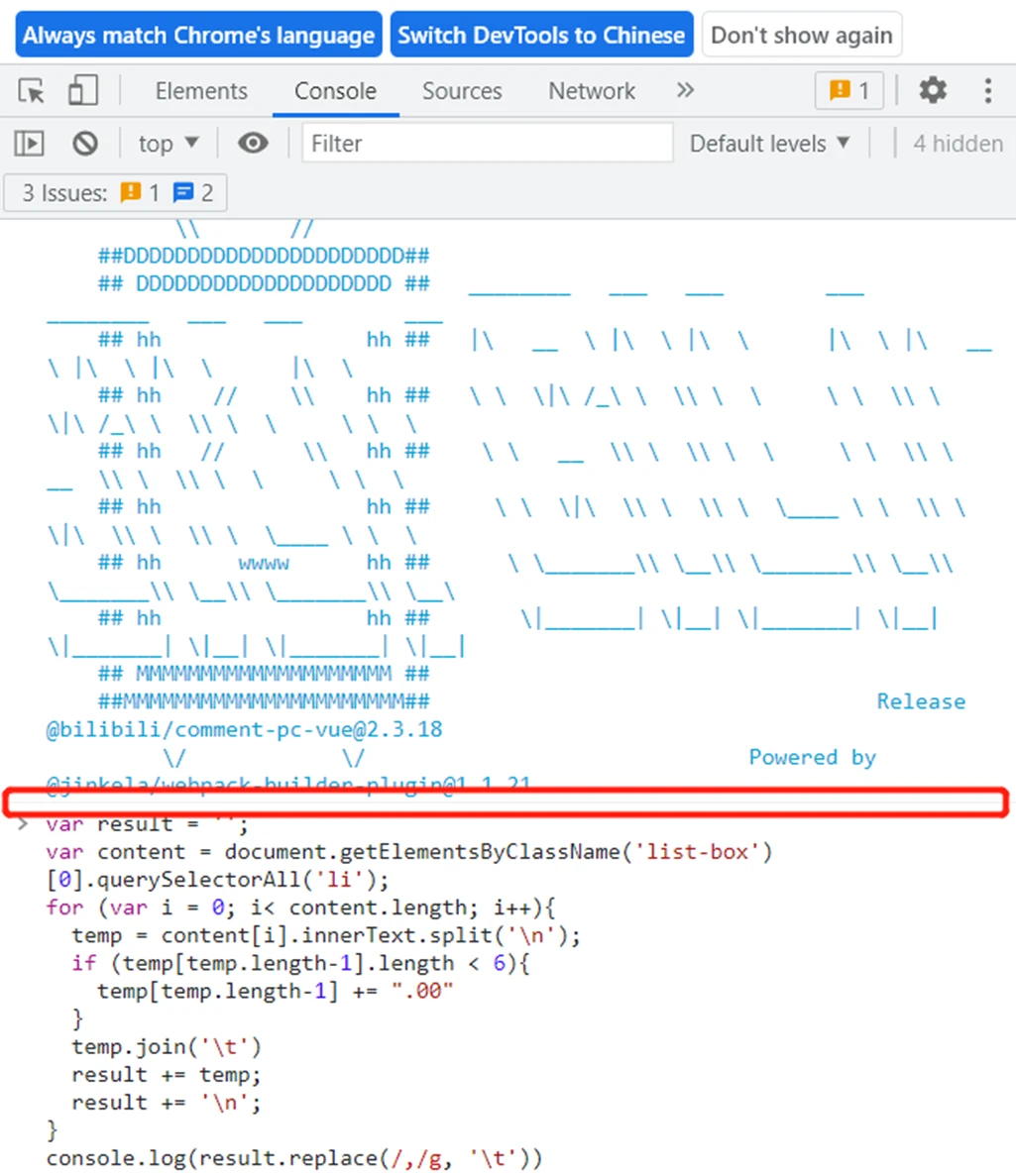Image resolution: width=1016 pixels, height=1176 pixels.
Task: Choose Always match Chrome's language
Action: (198, 35)
